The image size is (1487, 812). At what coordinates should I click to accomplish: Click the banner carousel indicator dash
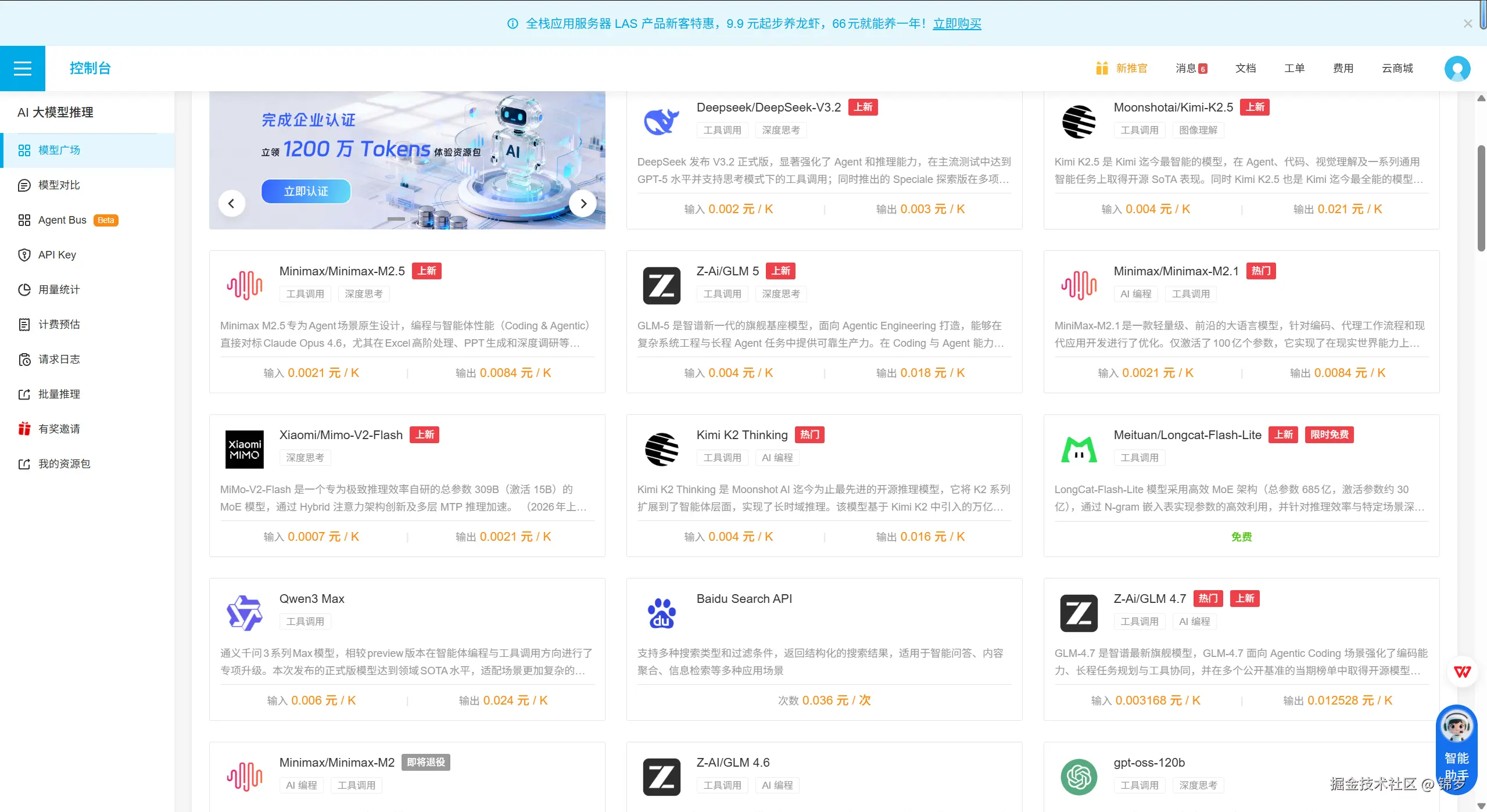(x=396, y=219)
